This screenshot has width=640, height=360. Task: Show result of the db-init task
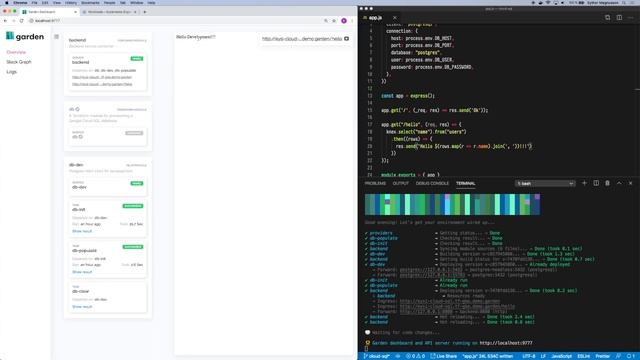(82, 231)
